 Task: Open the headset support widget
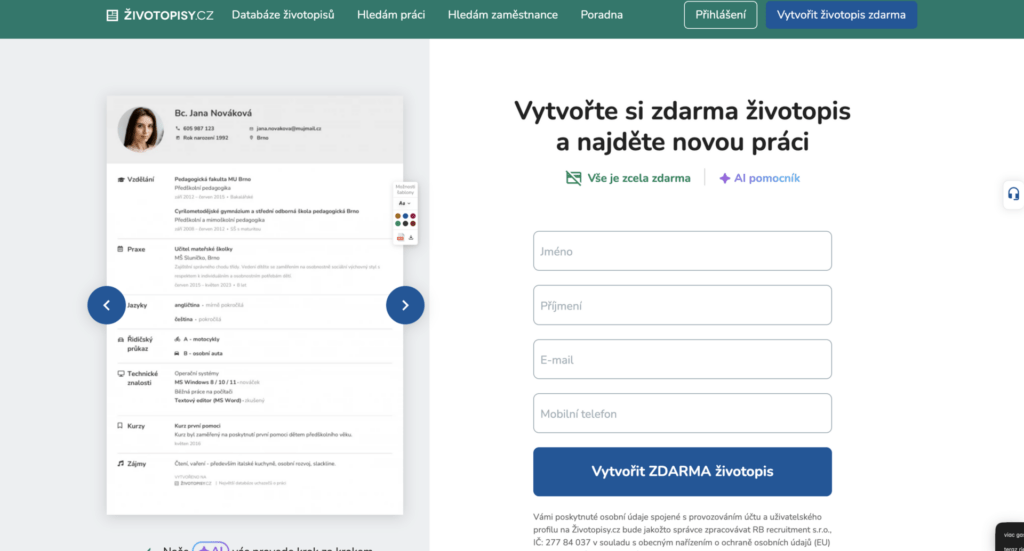(x=1013, y=194)
